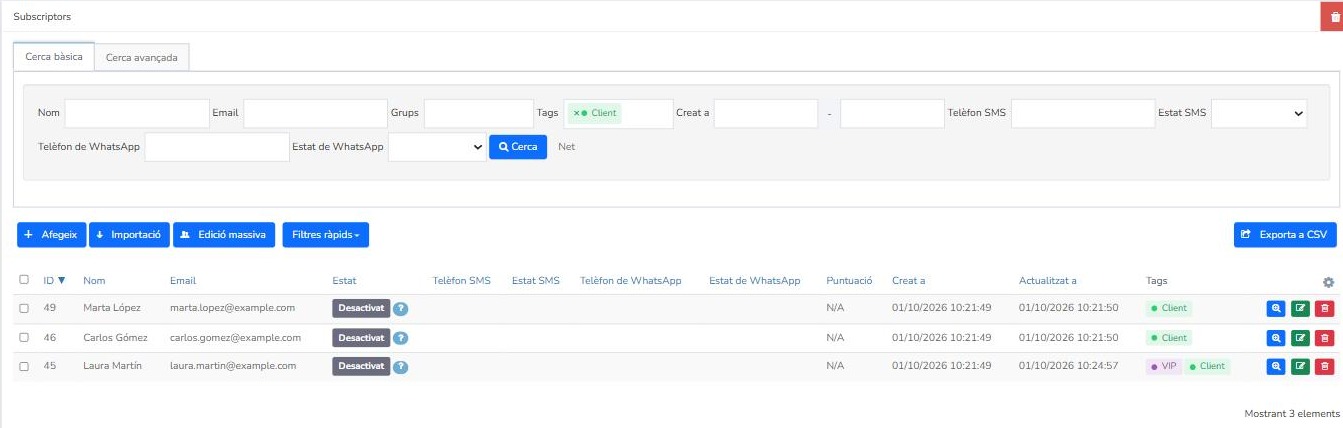Delete the Carlos Gómez subscriber
Screen dimensions: 1343x428
pyautogui.click(x=1324, y=338)
